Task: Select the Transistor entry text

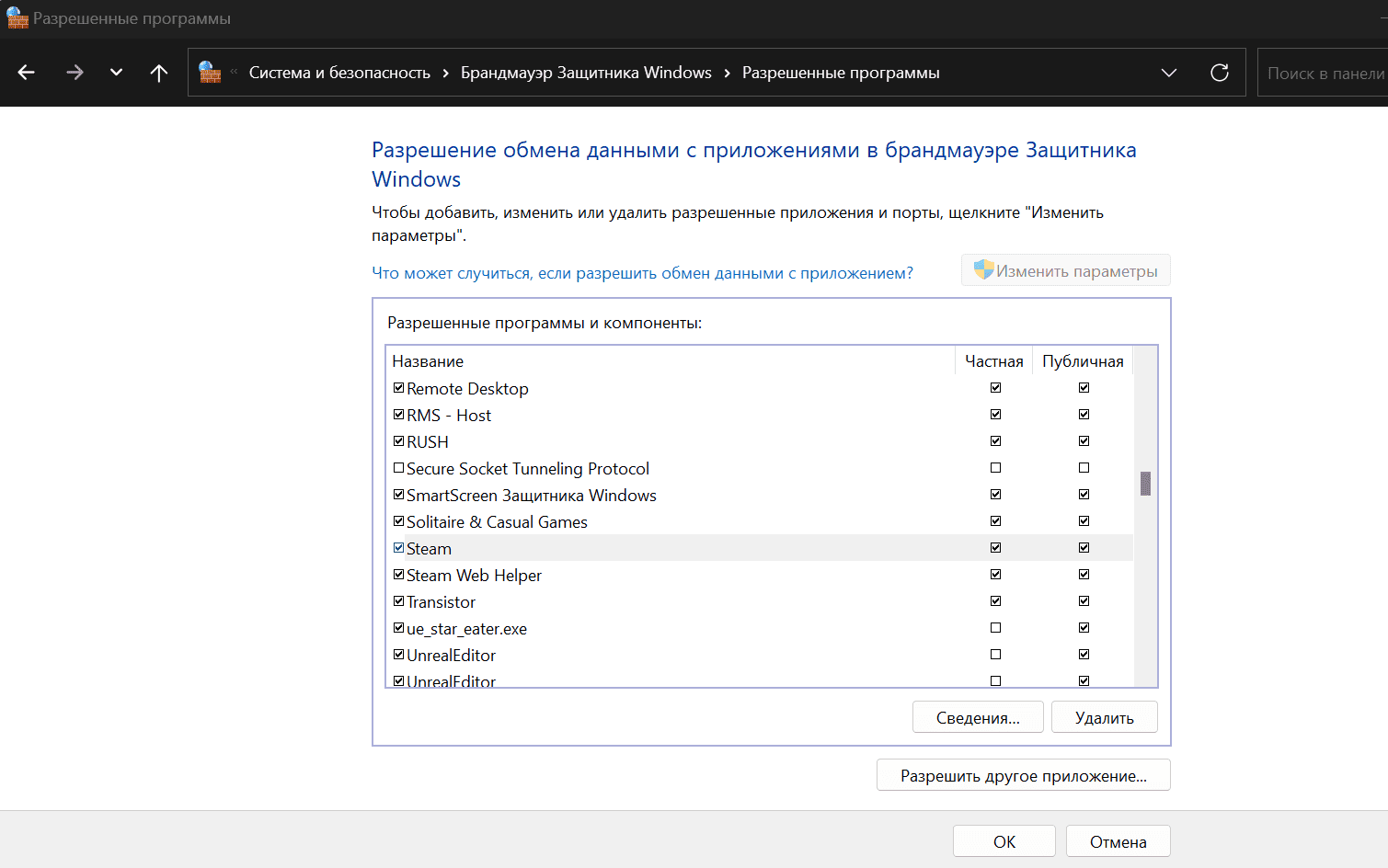Action: pos(441,602)
